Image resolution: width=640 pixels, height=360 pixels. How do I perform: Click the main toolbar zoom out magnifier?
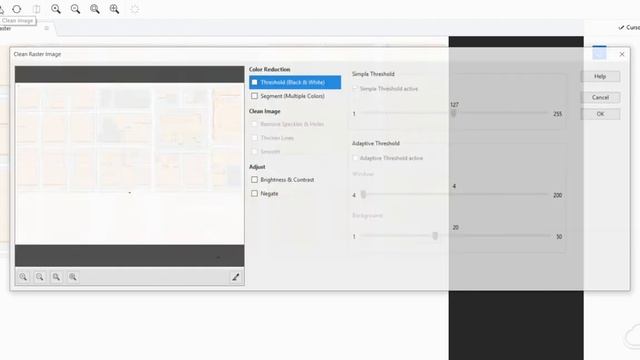(x=76, y=9)
